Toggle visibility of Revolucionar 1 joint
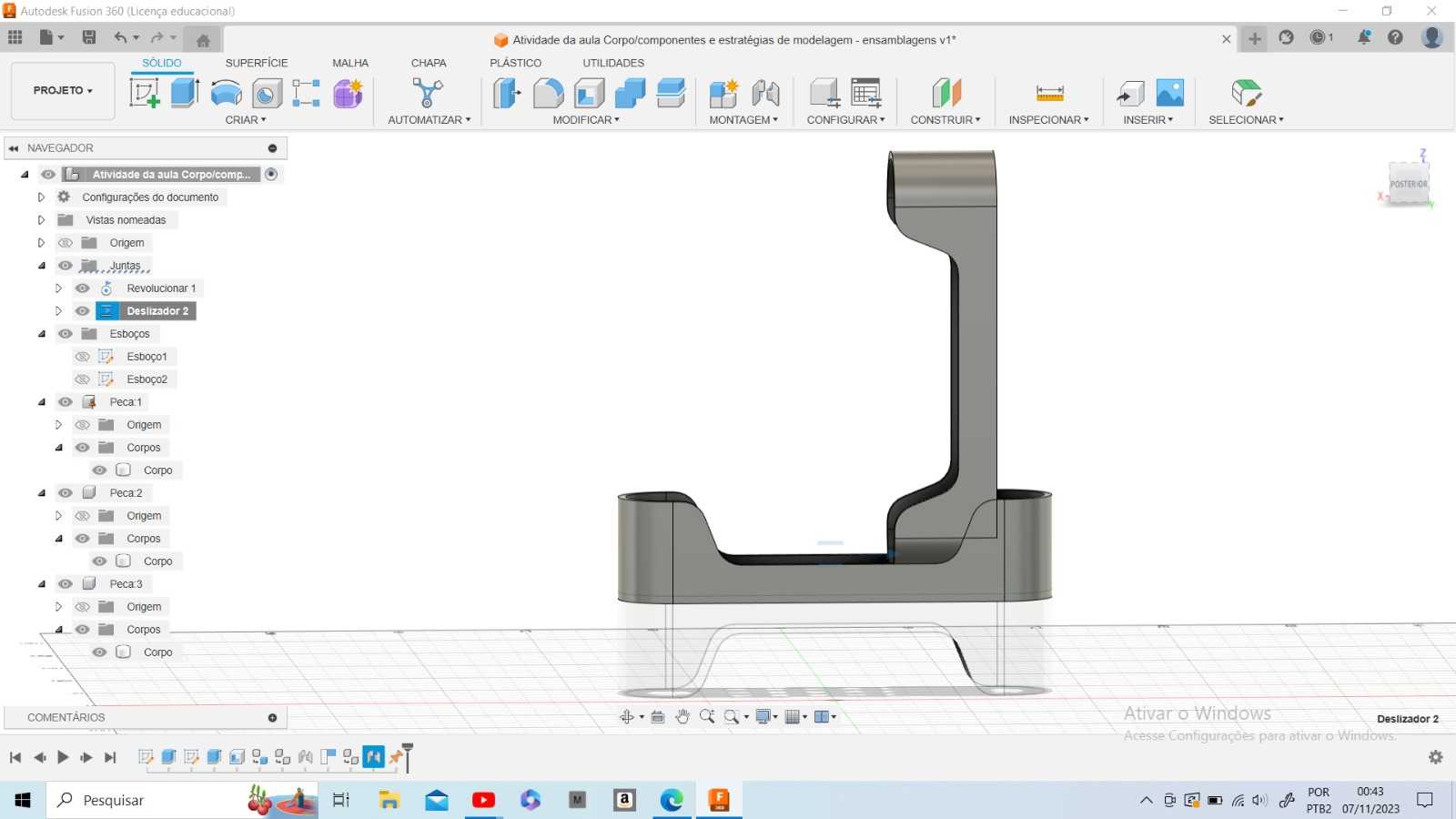 coord(83,288)
